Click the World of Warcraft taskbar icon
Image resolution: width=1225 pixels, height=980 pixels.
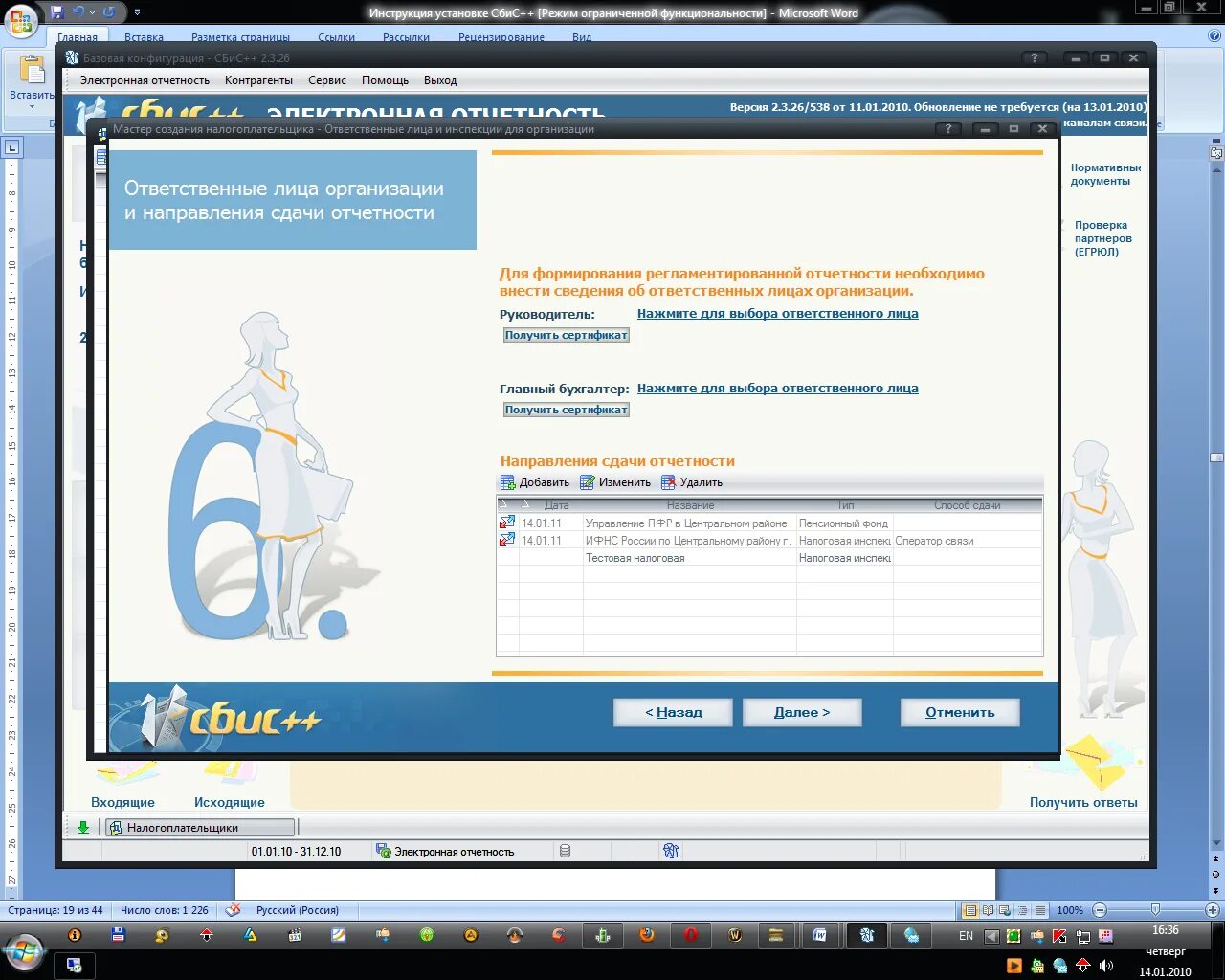[735, 935]
